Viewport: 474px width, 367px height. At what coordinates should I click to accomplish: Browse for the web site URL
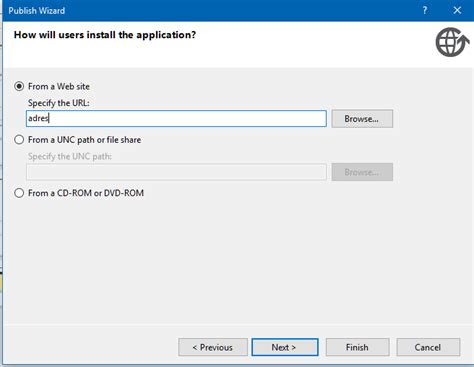pos(362,119)
